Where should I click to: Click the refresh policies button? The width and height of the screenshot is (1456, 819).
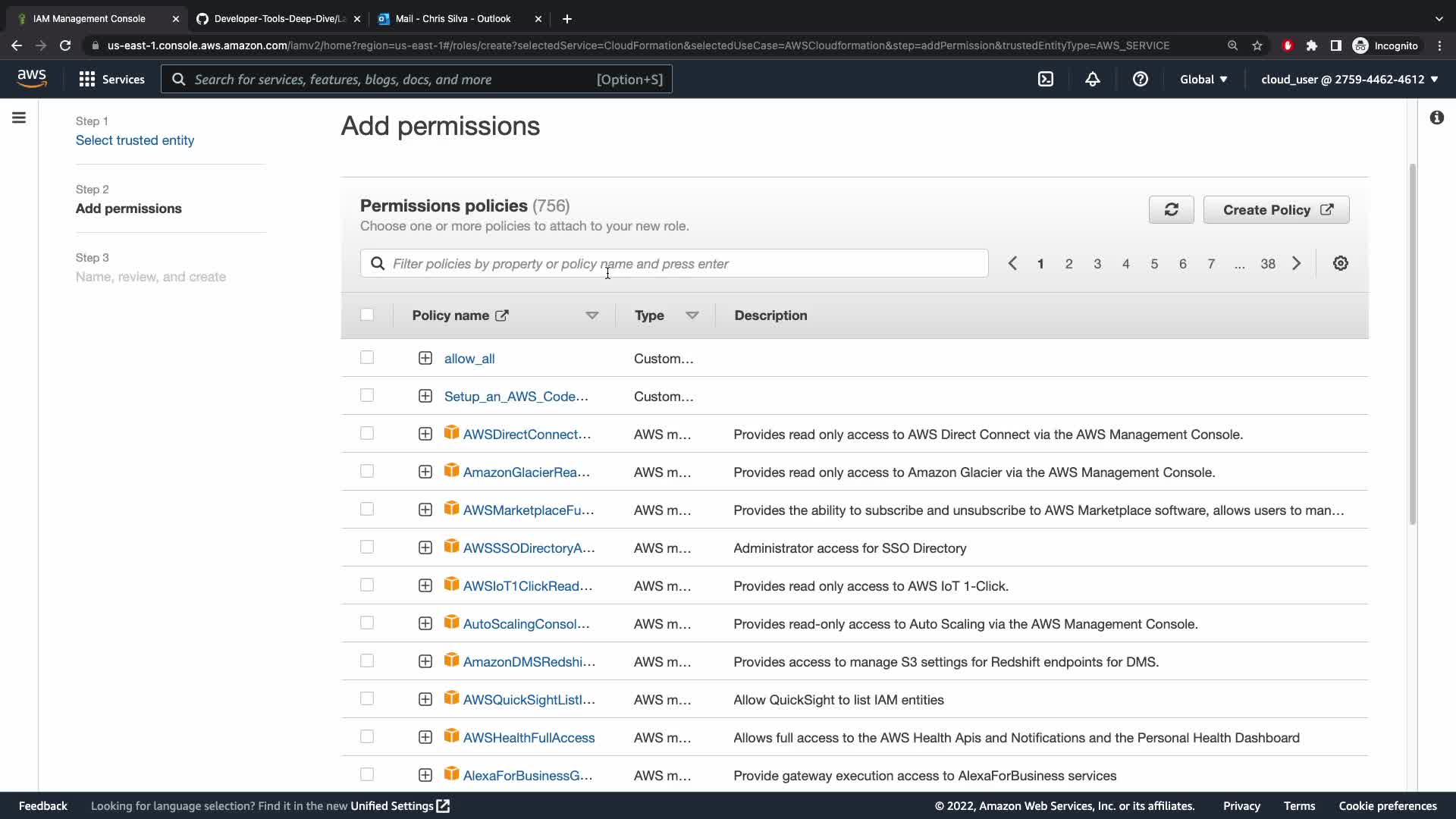[x=1171, y=210]
